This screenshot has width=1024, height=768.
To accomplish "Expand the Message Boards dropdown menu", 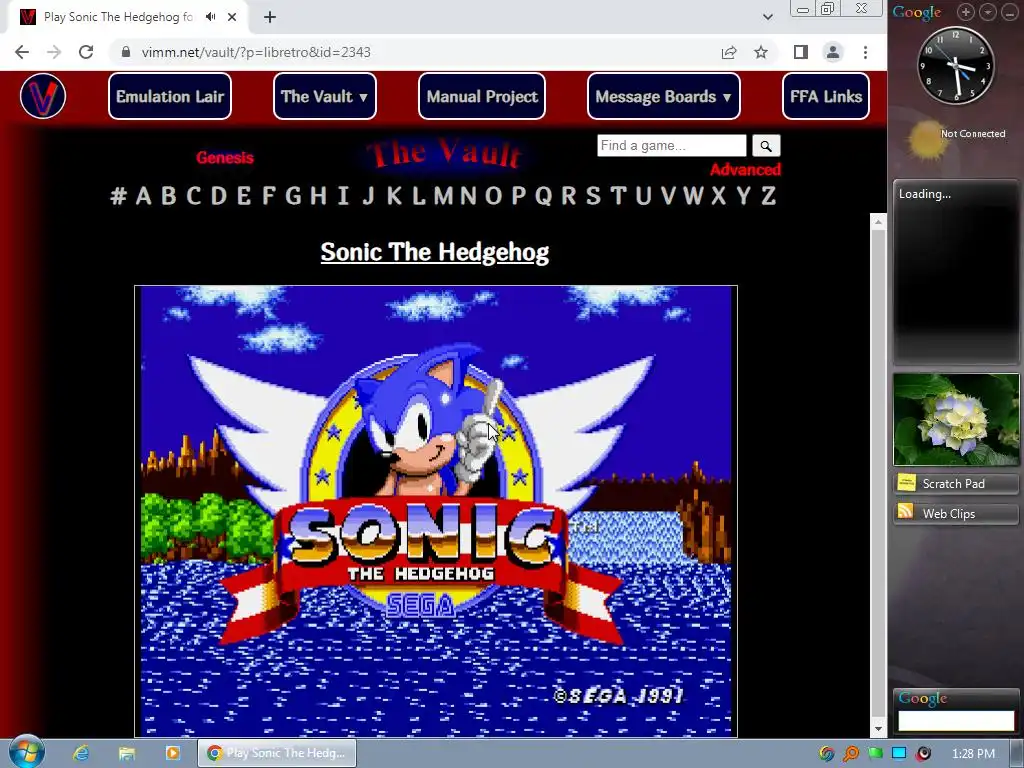I will tap(664, 96).
